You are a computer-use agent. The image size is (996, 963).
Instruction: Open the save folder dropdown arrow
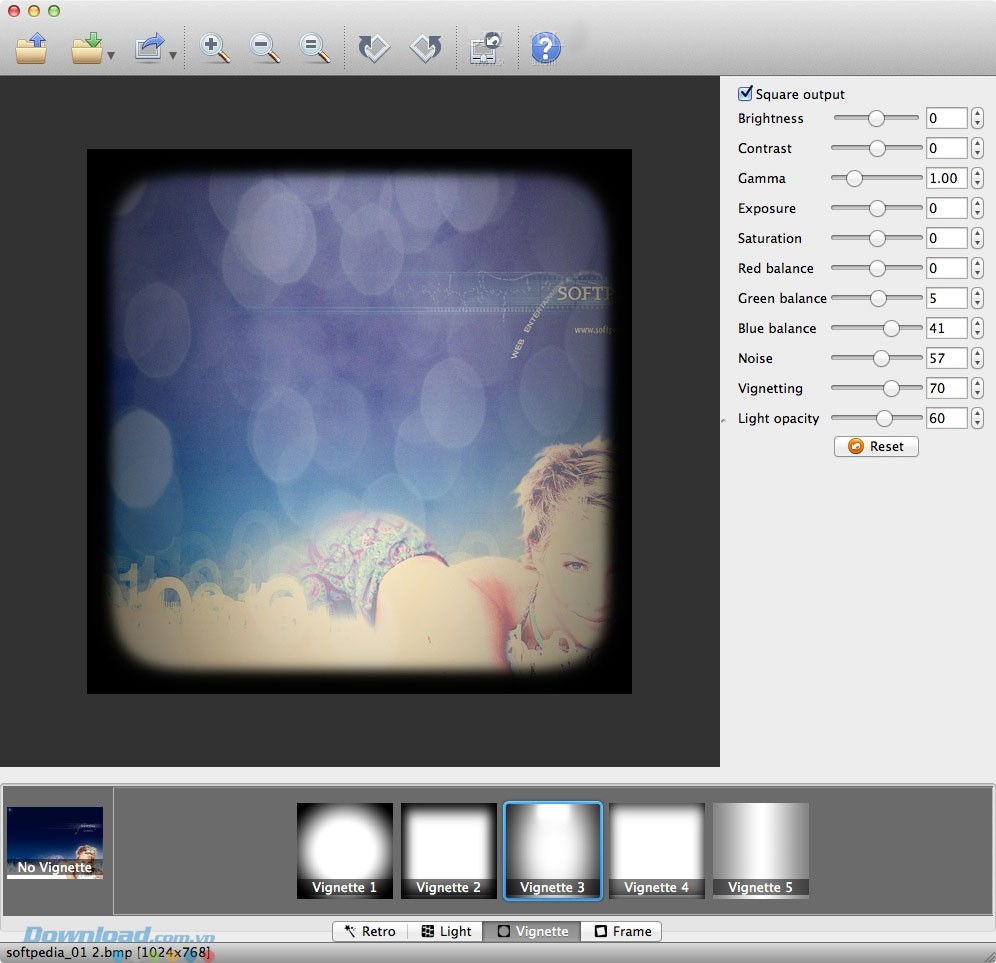pos(111,56)
